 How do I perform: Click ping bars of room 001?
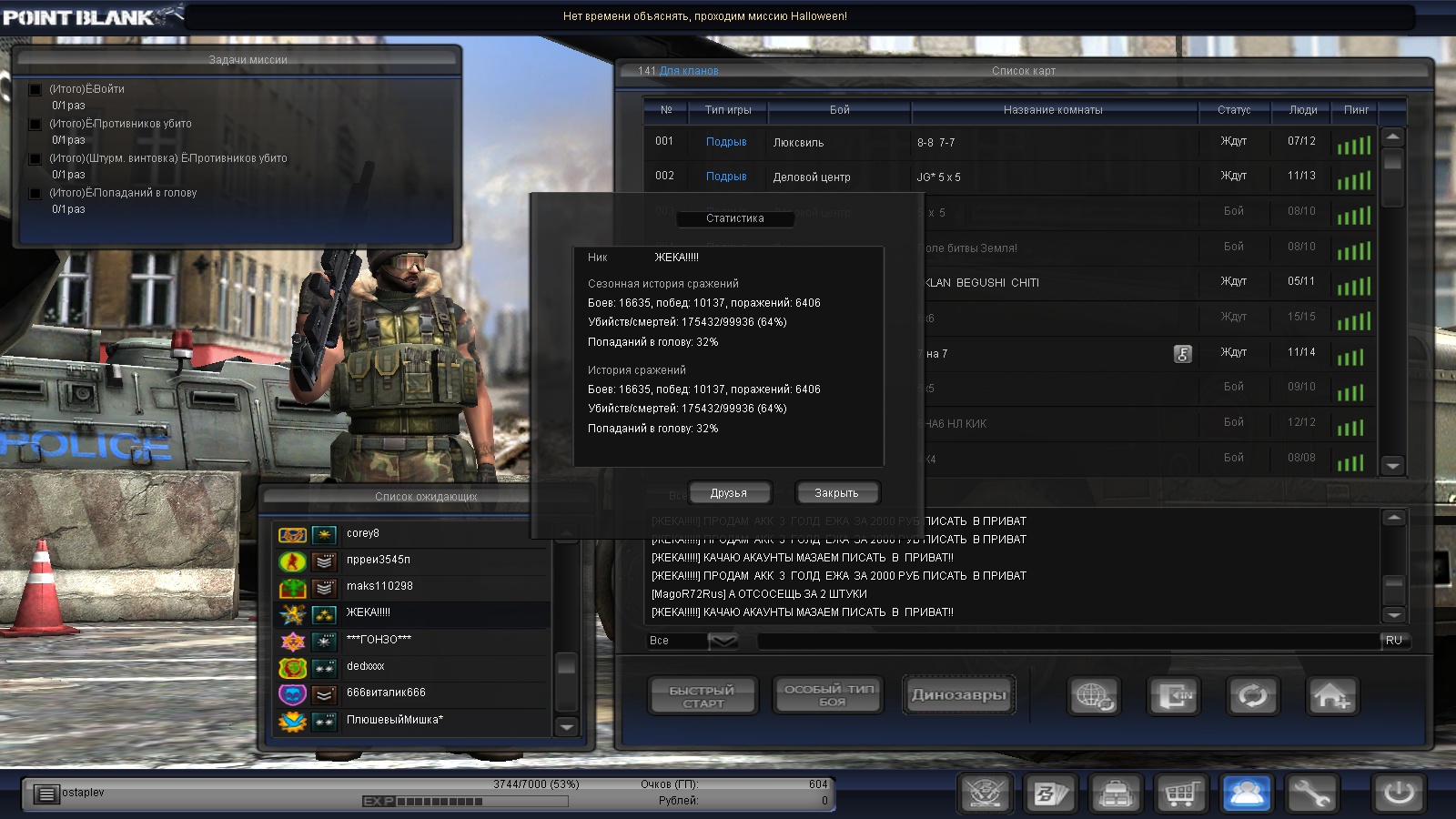pyautogui.click(x=1354, y=145)
